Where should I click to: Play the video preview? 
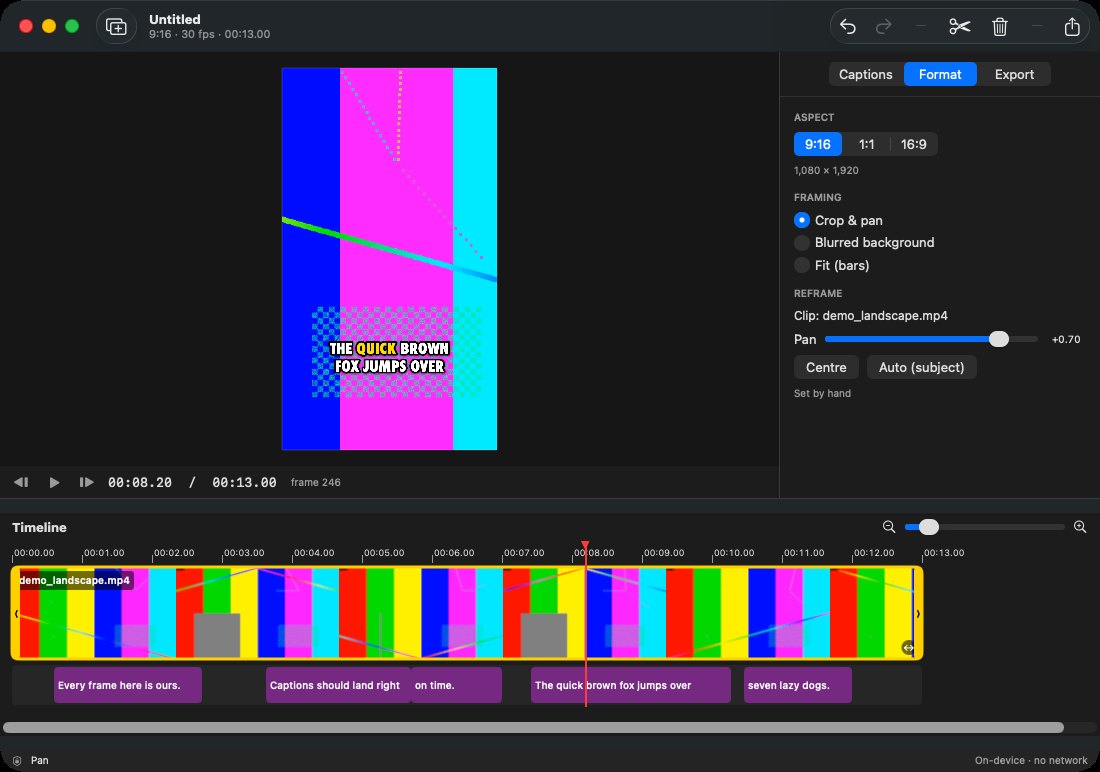click(54, 482)
